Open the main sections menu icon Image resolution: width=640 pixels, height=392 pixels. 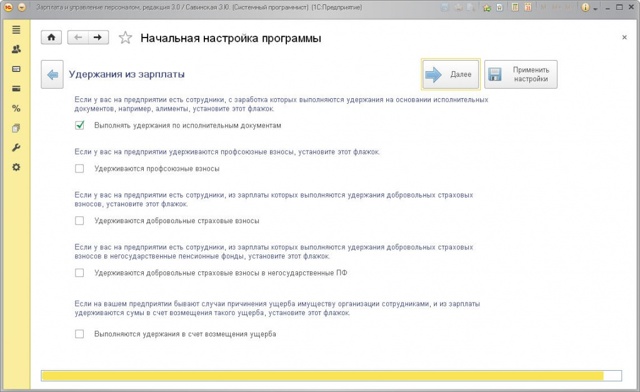coord(16,30)
